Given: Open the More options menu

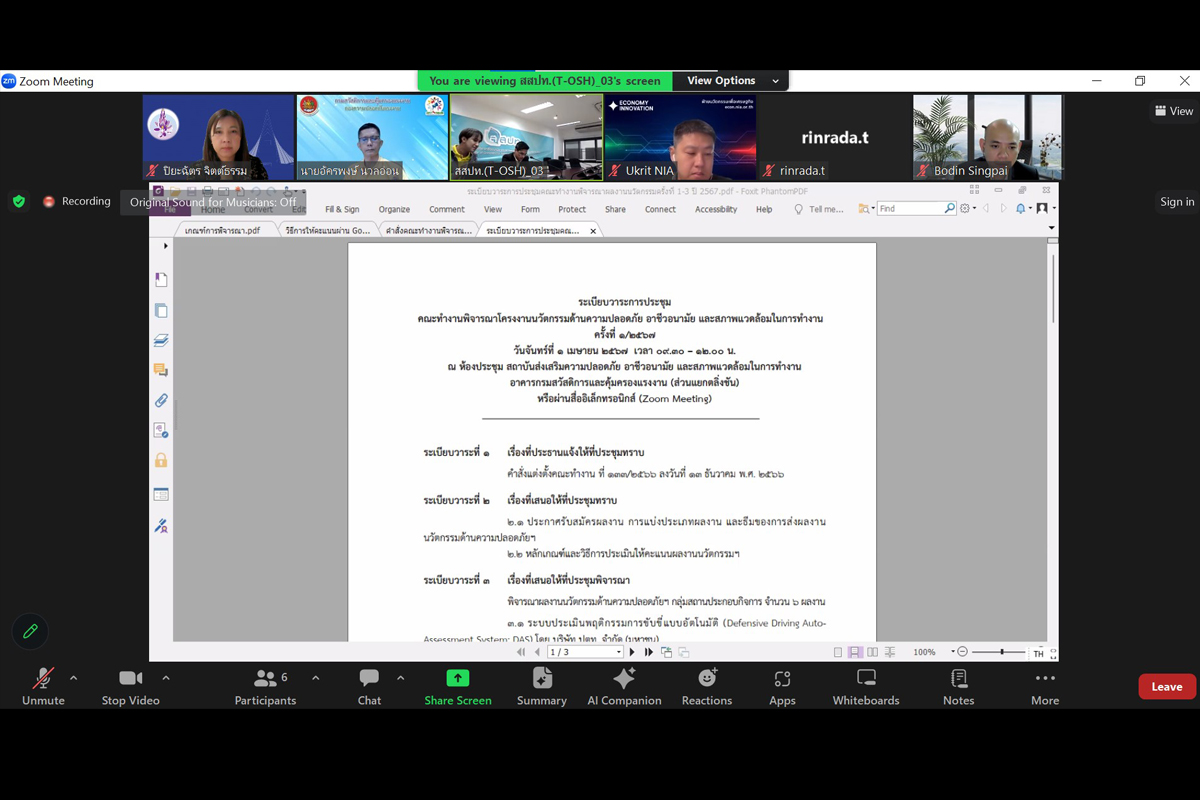Looking at the screenshot, I should pyautogui.click(x=1045, y=686).
